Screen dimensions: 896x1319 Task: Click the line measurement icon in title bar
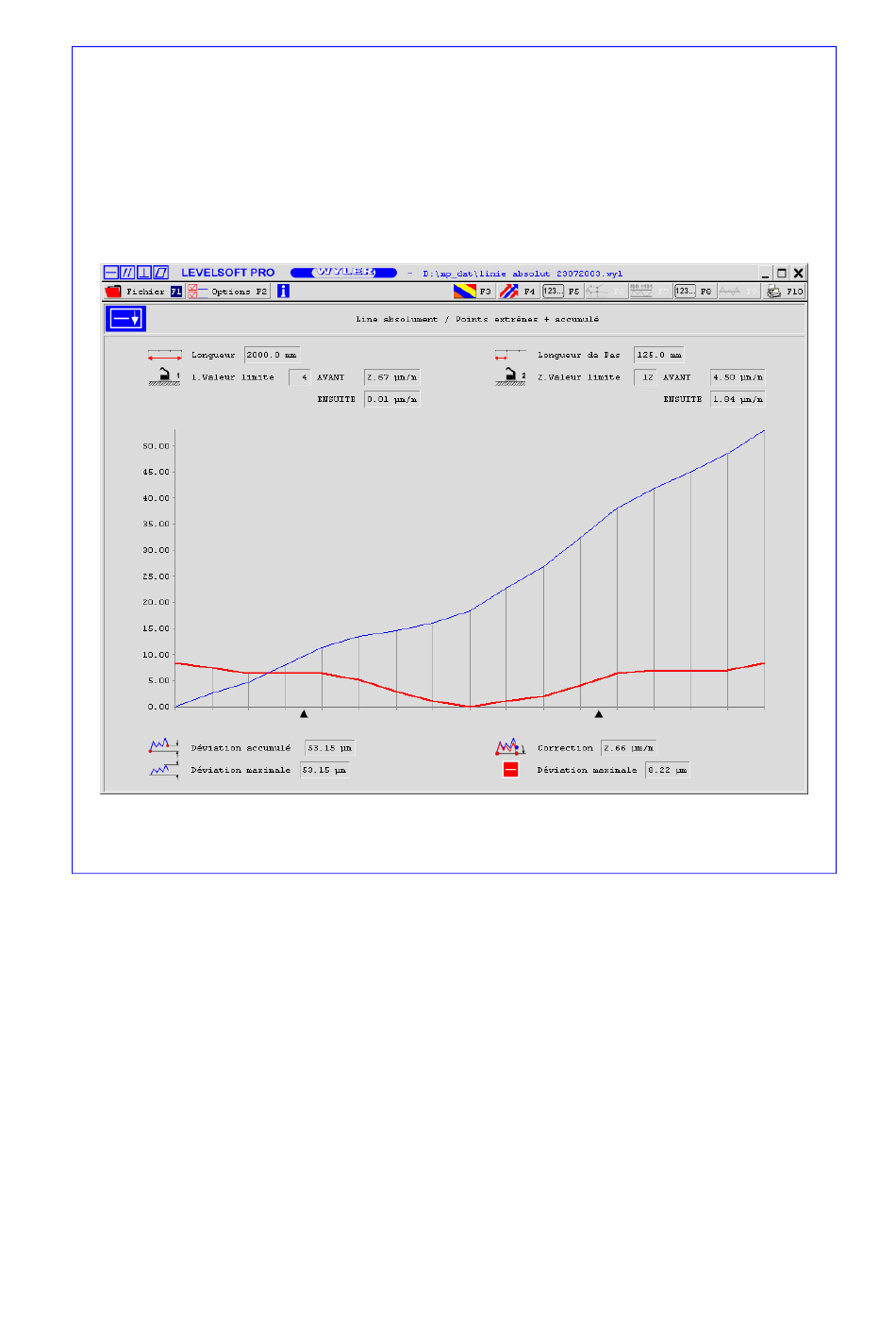click(x=111, y=273)
